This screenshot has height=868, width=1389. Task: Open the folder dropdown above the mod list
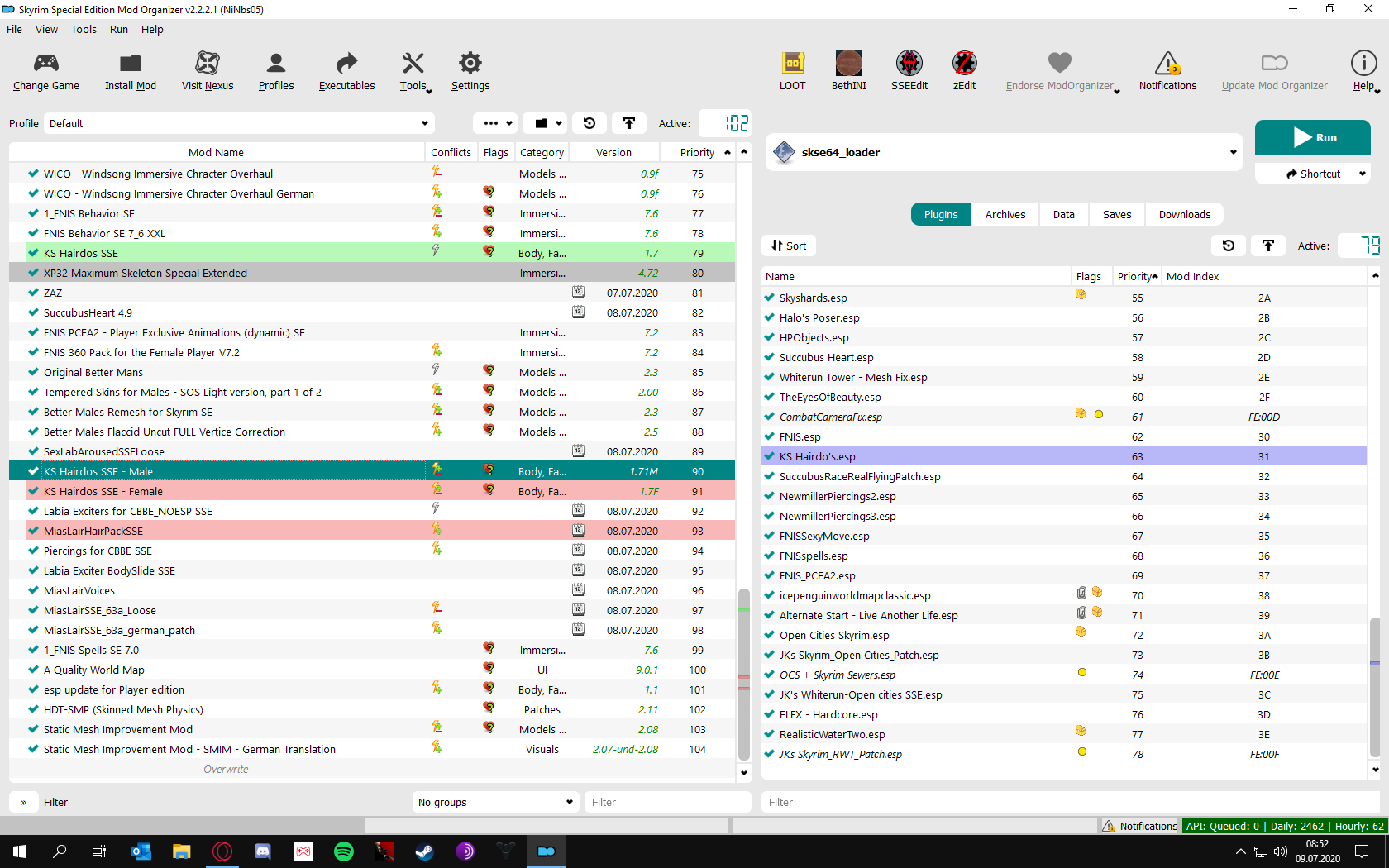[x=546, y=123]
